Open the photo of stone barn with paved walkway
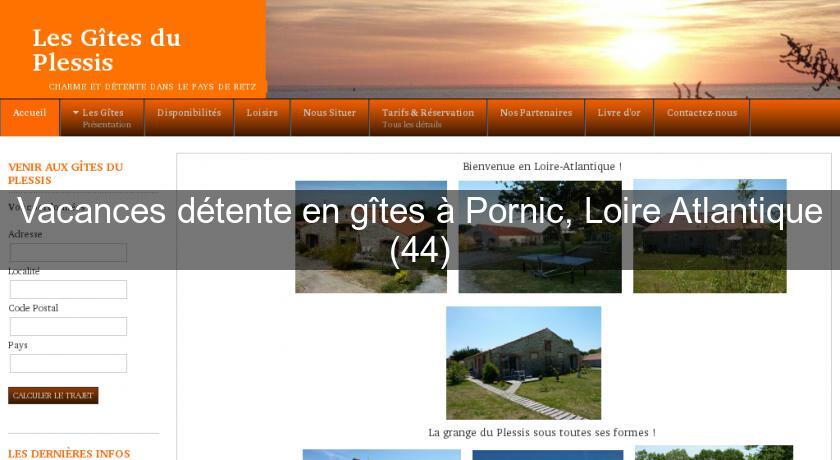 (523, 363)
